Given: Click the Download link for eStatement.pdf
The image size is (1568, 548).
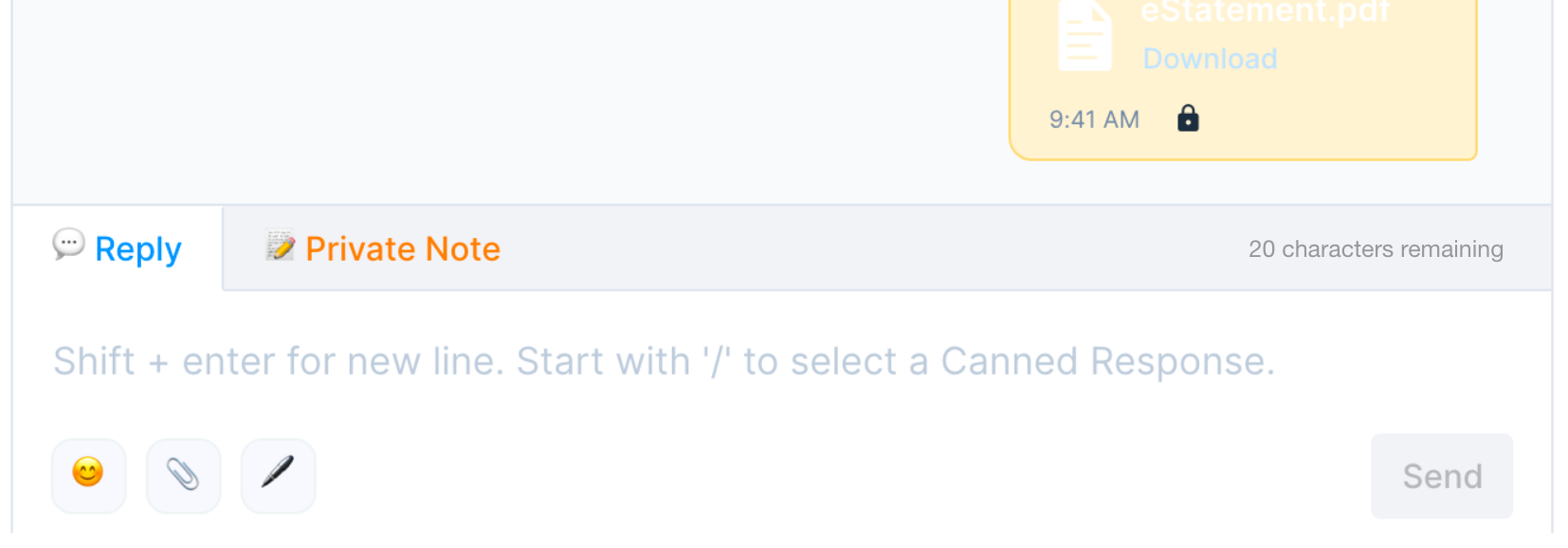Looking at the screenshot, I should click(1211, 58).
